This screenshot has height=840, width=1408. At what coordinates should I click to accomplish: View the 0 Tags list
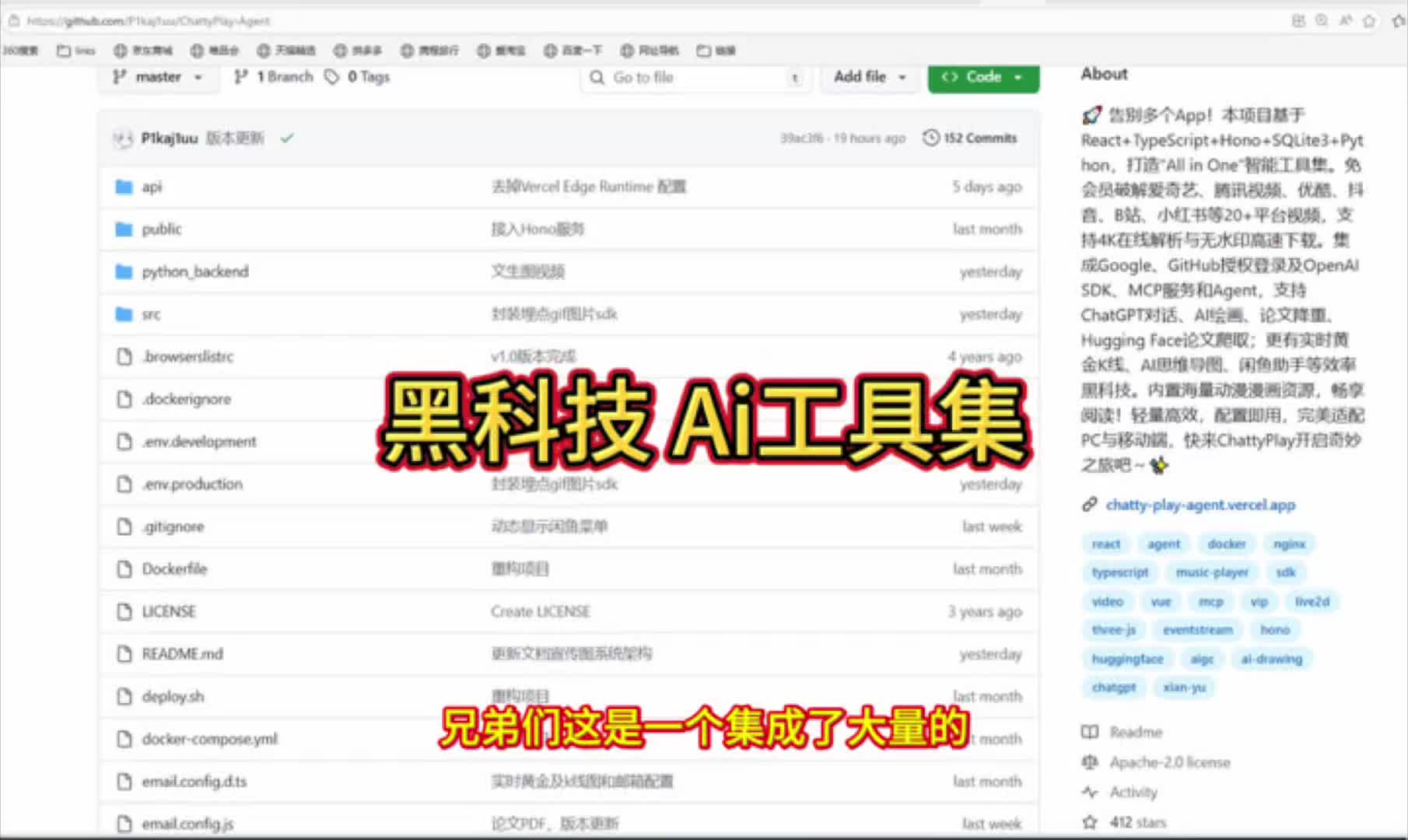[358, 77]
